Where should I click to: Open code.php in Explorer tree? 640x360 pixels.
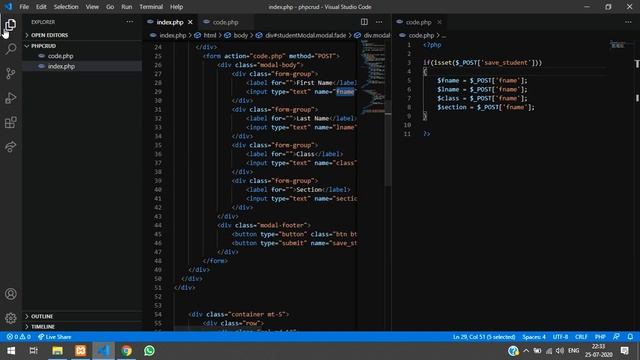pyautogui.click(x=82, y=56)
